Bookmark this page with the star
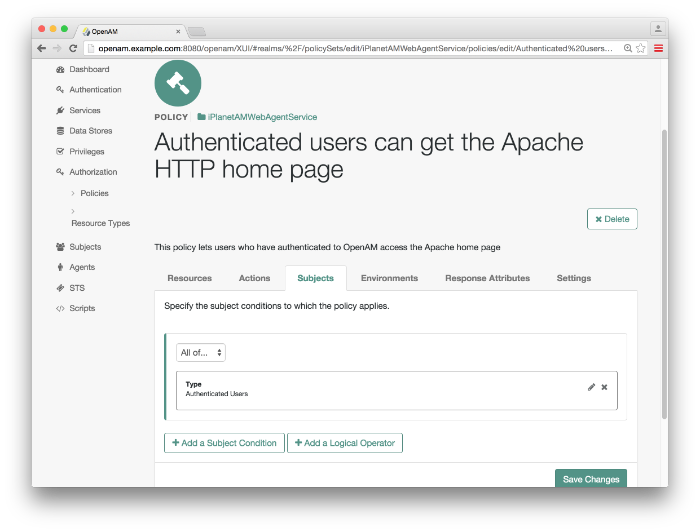The image size is (700, 532). pyautogui.click(x=641, y=48)
